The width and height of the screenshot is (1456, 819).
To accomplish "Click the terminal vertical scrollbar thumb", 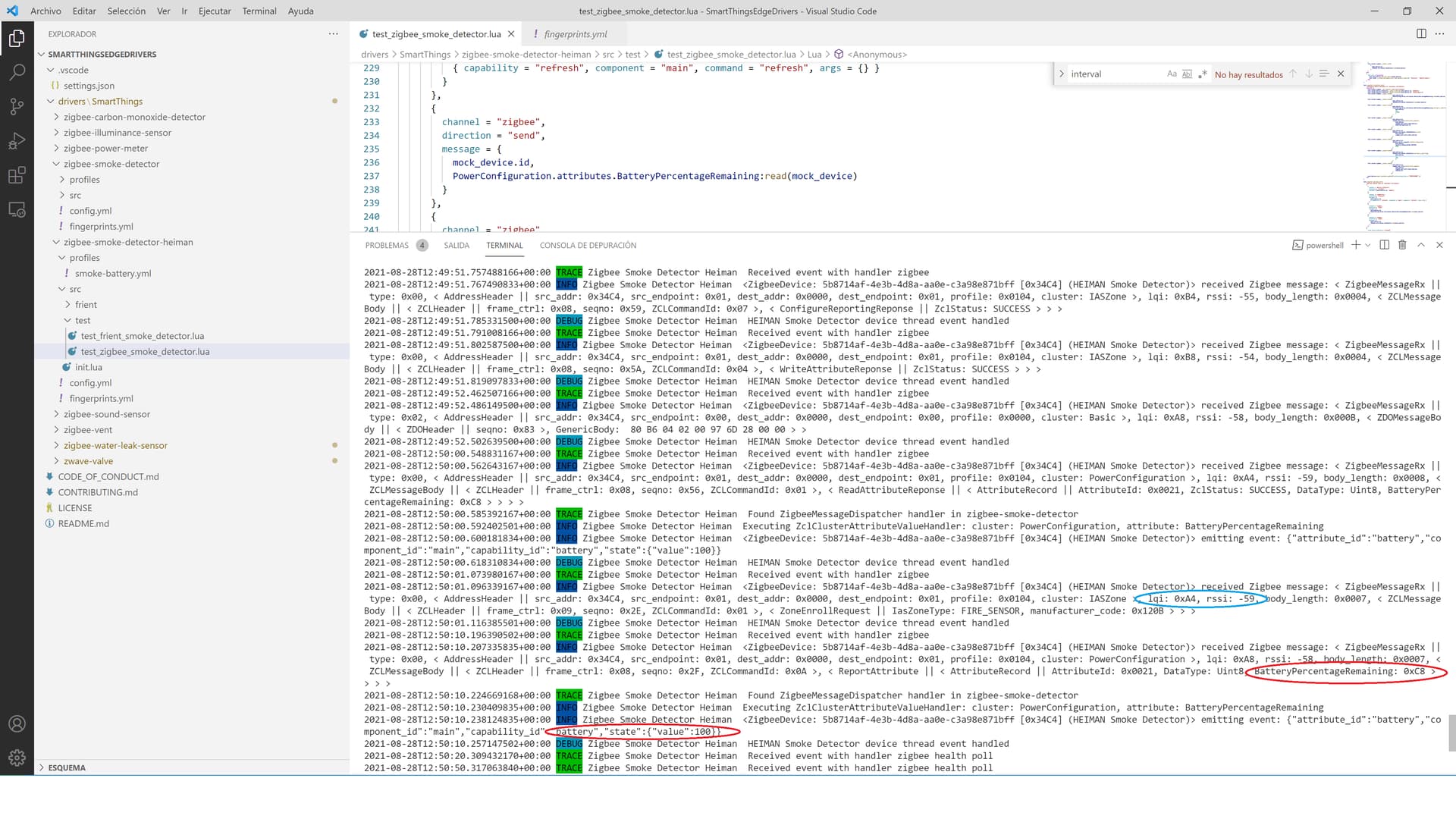I will coord(1452,733).
